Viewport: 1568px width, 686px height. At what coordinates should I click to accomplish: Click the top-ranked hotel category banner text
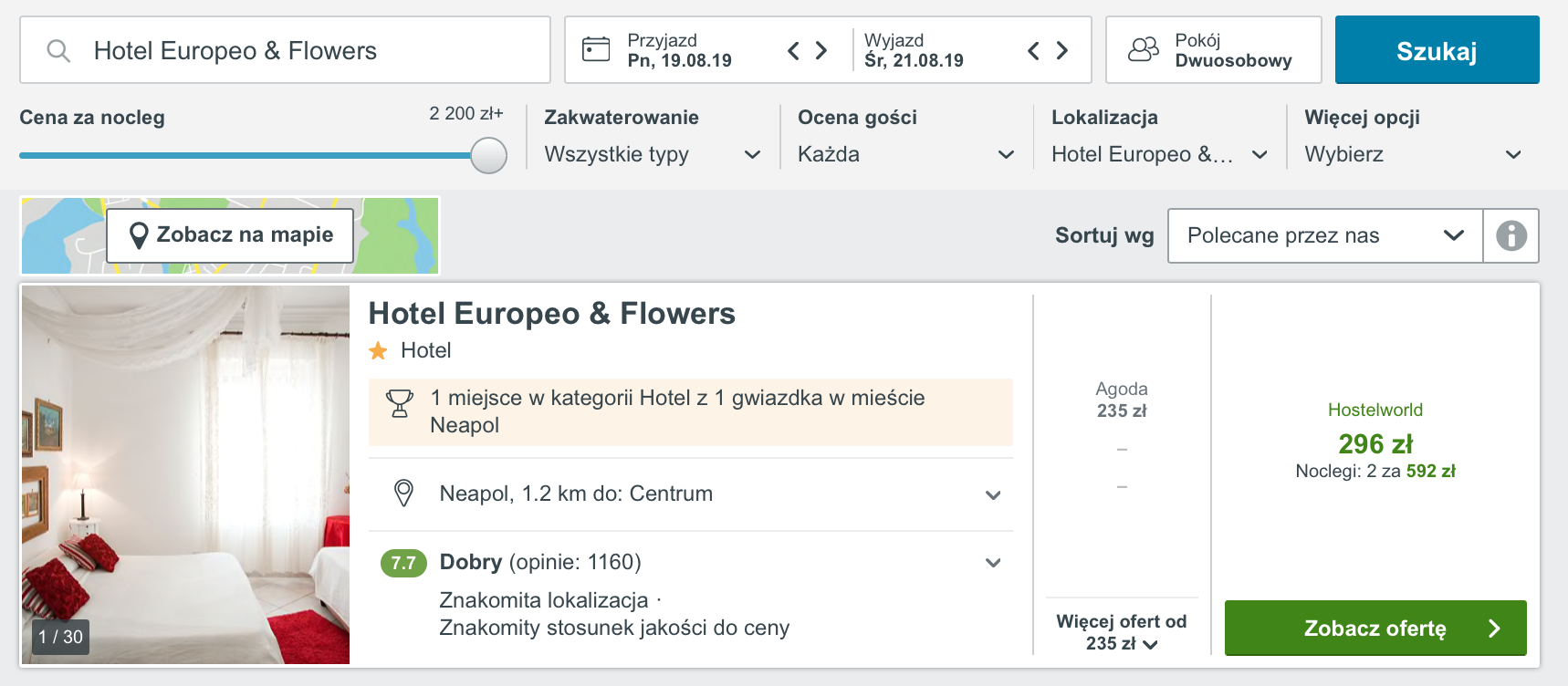point(677,411)
